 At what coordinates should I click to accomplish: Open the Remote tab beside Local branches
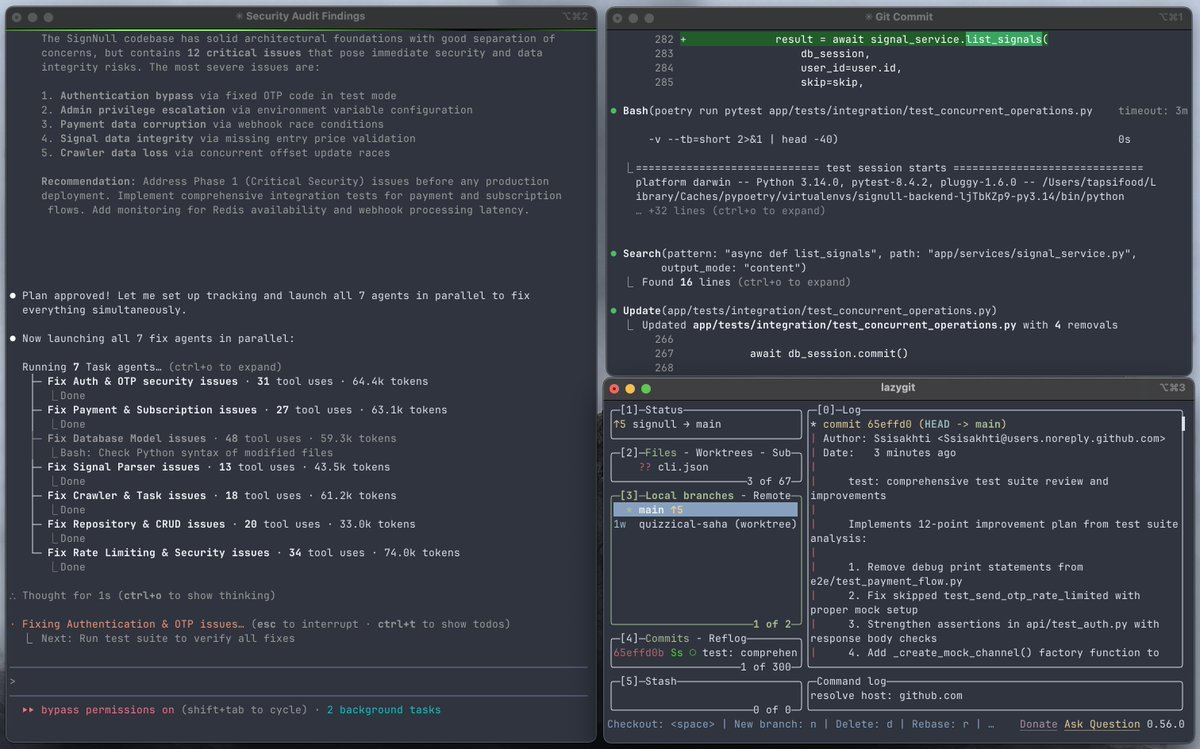(774, 495)
